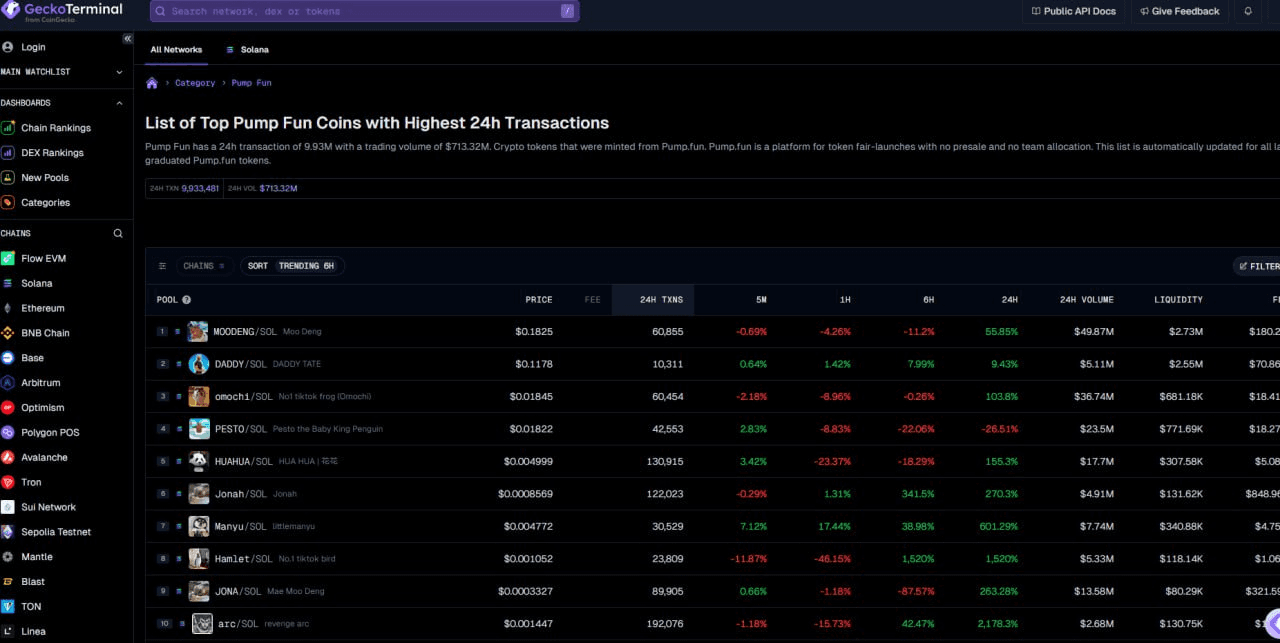This screenshot has width=1280, height=643.
Task: Sort the table by the 5M column
Action: click(x=762, y=300)
